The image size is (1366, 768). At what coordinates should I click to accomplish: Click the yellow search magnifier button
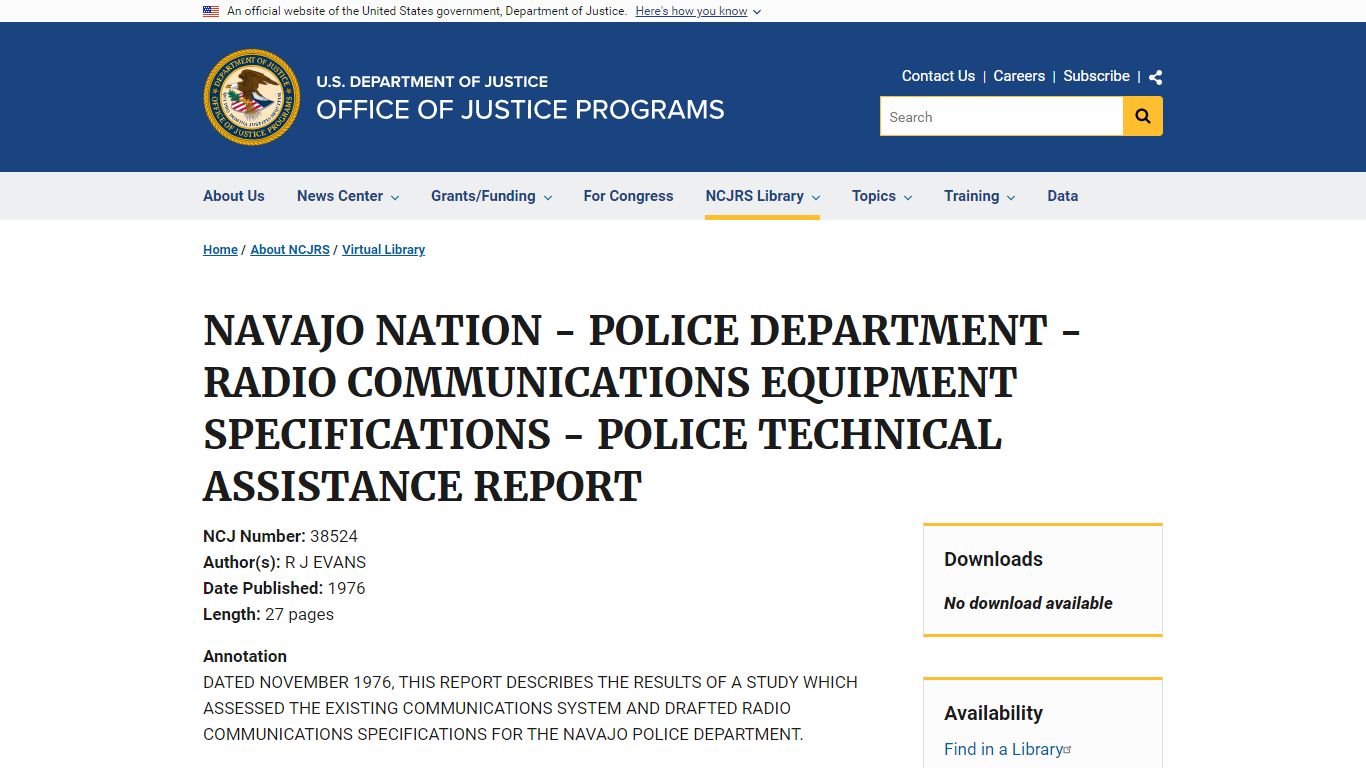[x=1143, y=117]
